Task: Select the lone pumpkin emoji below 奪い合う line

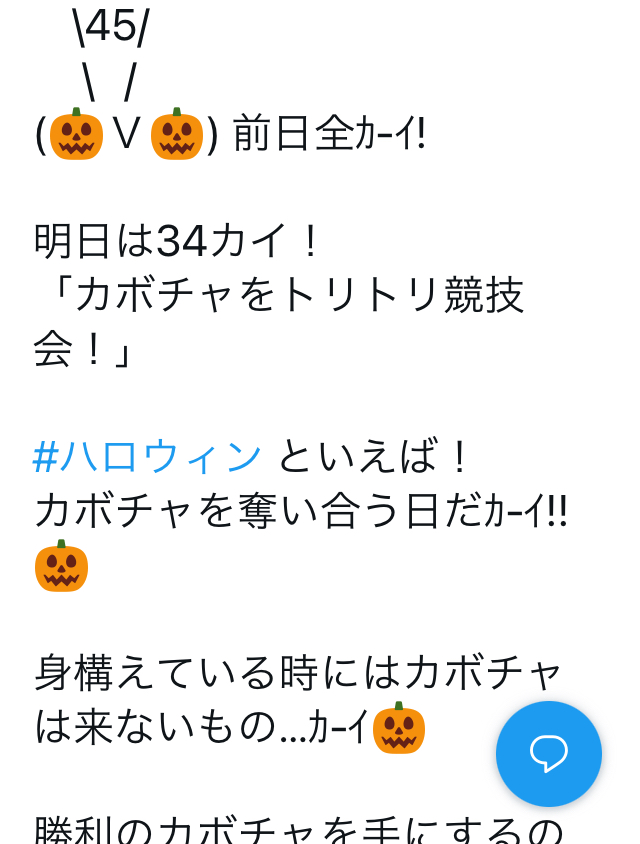Action: click(x=61, y=566)
